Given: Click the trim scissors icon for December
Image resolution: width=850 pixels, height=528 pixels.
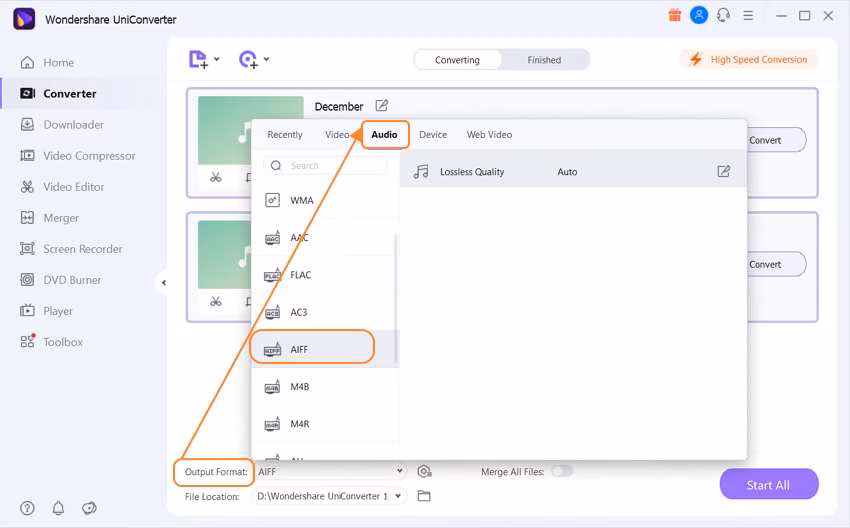Looking at the screenshot, I should point(216,177).
